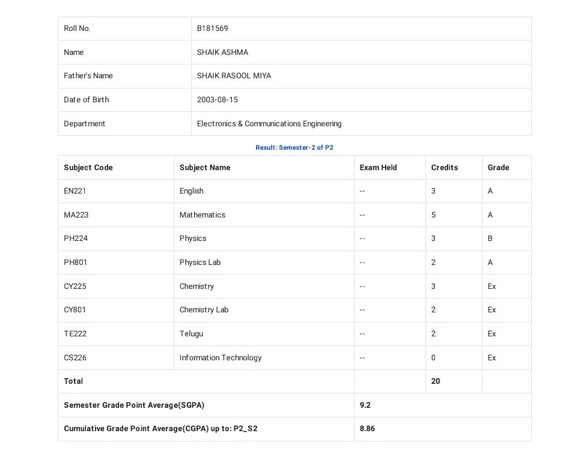The image size is (588, 455).
Task: Click the Subject Code column header
Action: click(88, 168)
